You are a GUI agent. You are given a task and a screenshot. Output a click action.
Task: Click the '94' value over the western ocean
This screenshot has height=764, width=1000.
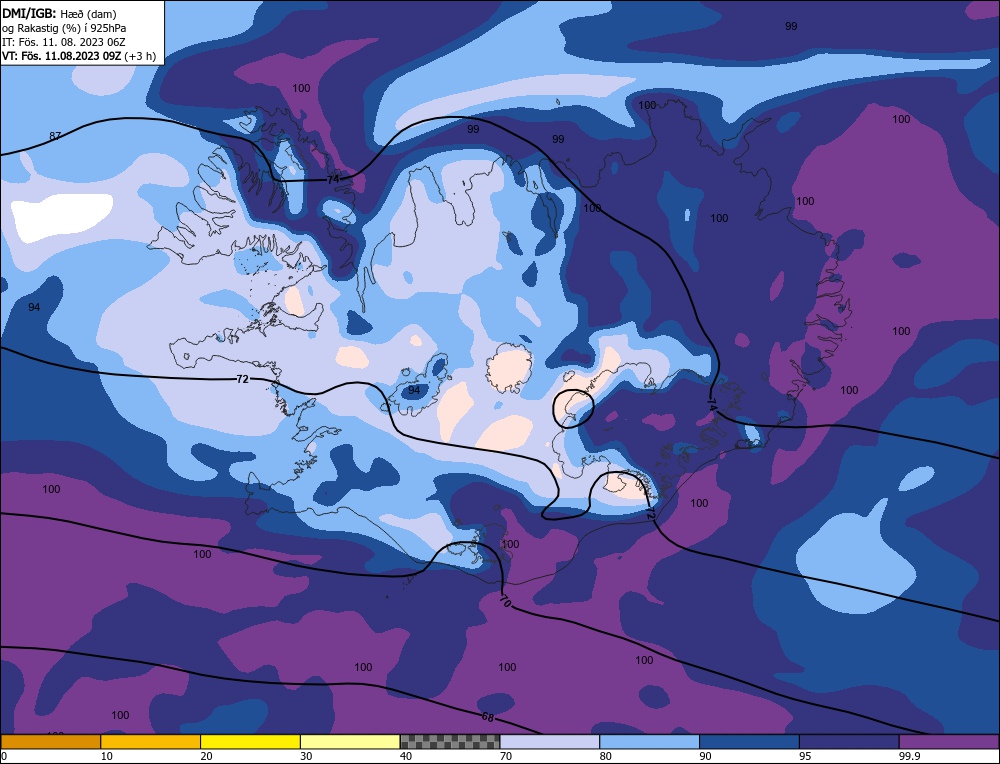tap(34, 307)
